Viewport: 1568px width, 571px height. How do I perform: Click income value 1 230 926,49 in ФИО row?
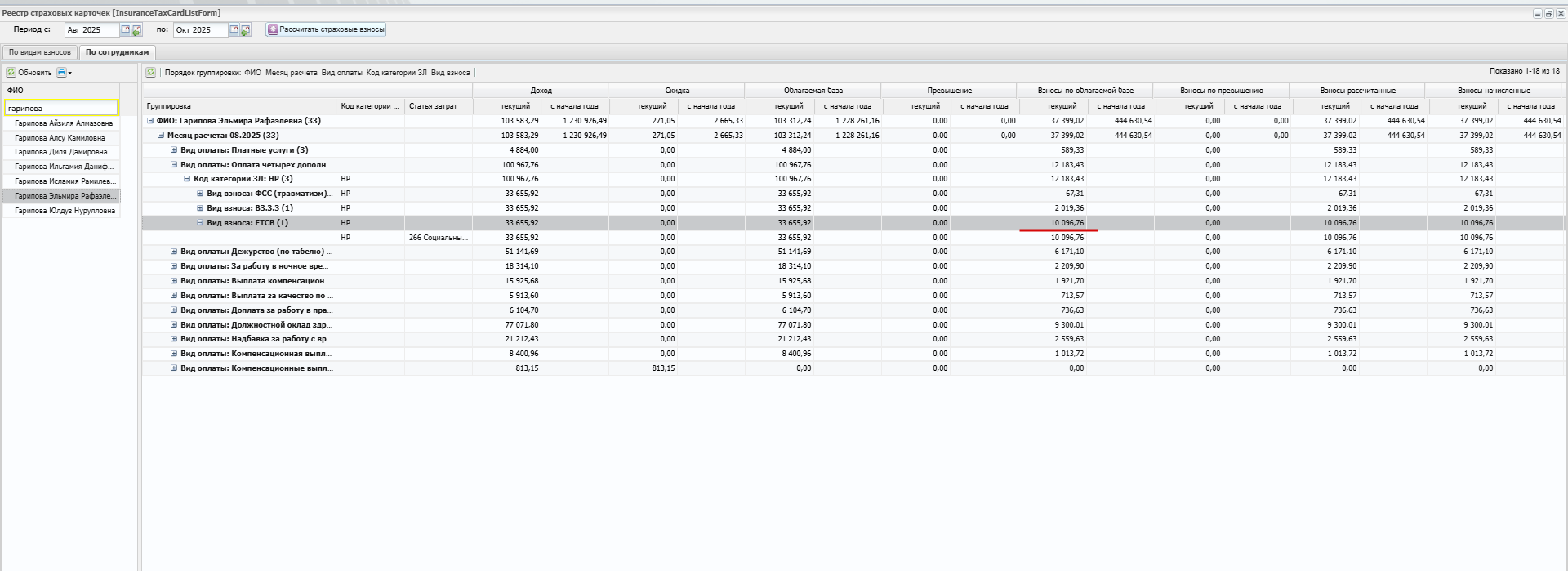coord(585,121)
